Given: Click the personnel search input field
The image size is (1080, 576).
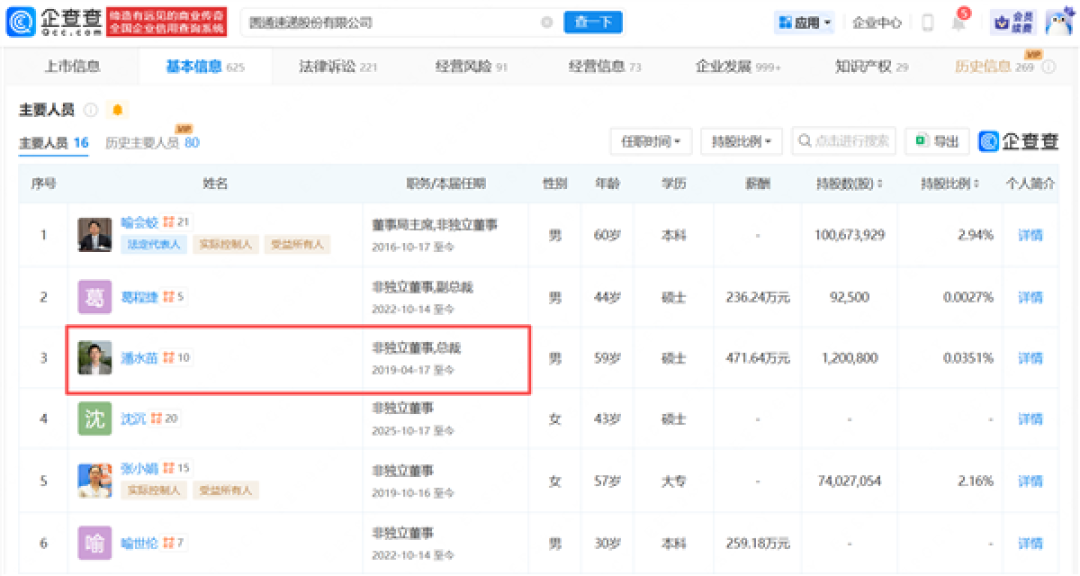Looking at the screenshot, I should (844, 141).
